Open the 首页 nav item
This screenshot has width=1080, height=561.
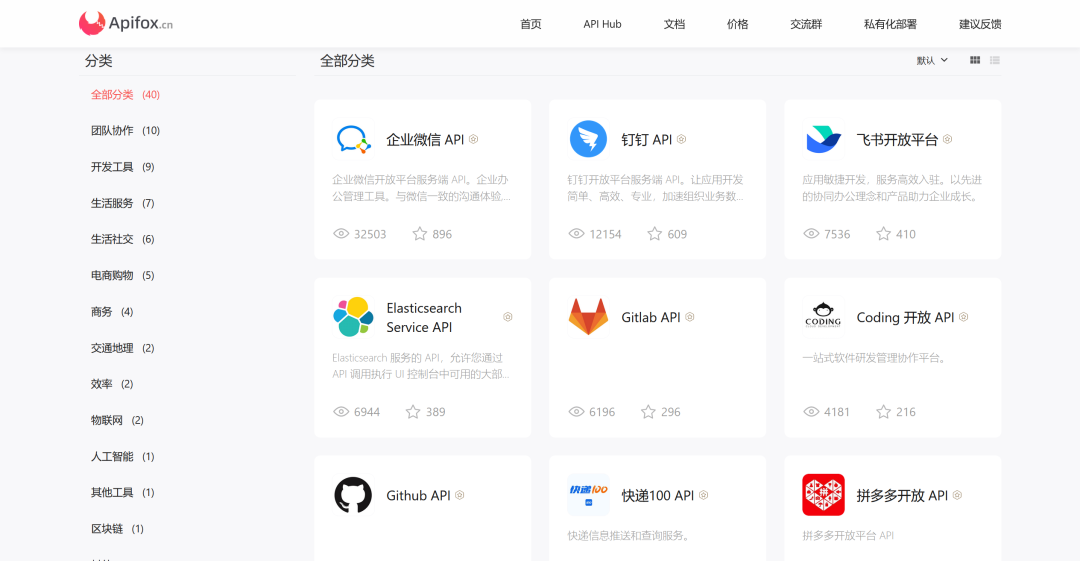[x=530, y=24]
